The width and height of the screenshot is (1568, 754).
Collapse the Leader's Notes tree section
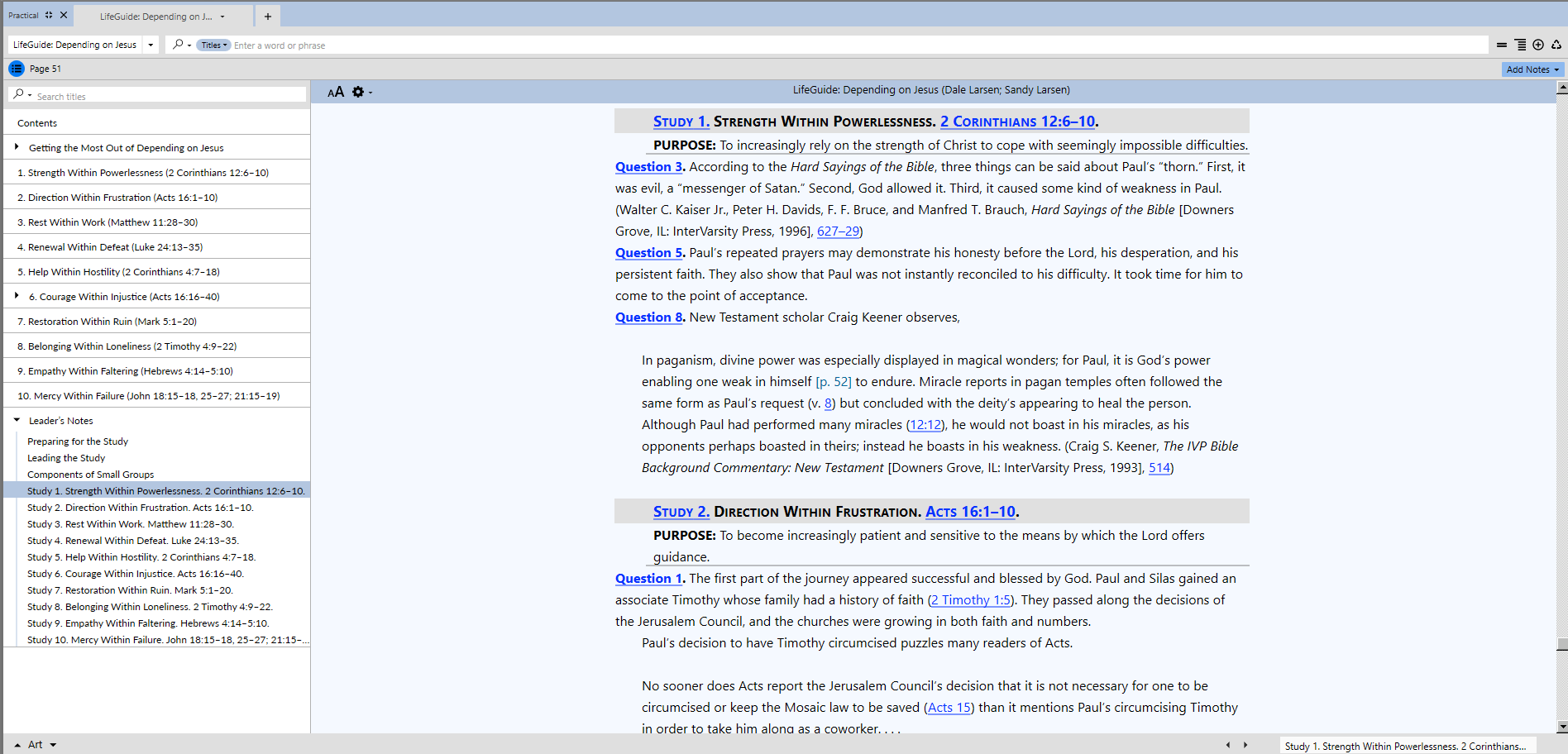(17, 420)
